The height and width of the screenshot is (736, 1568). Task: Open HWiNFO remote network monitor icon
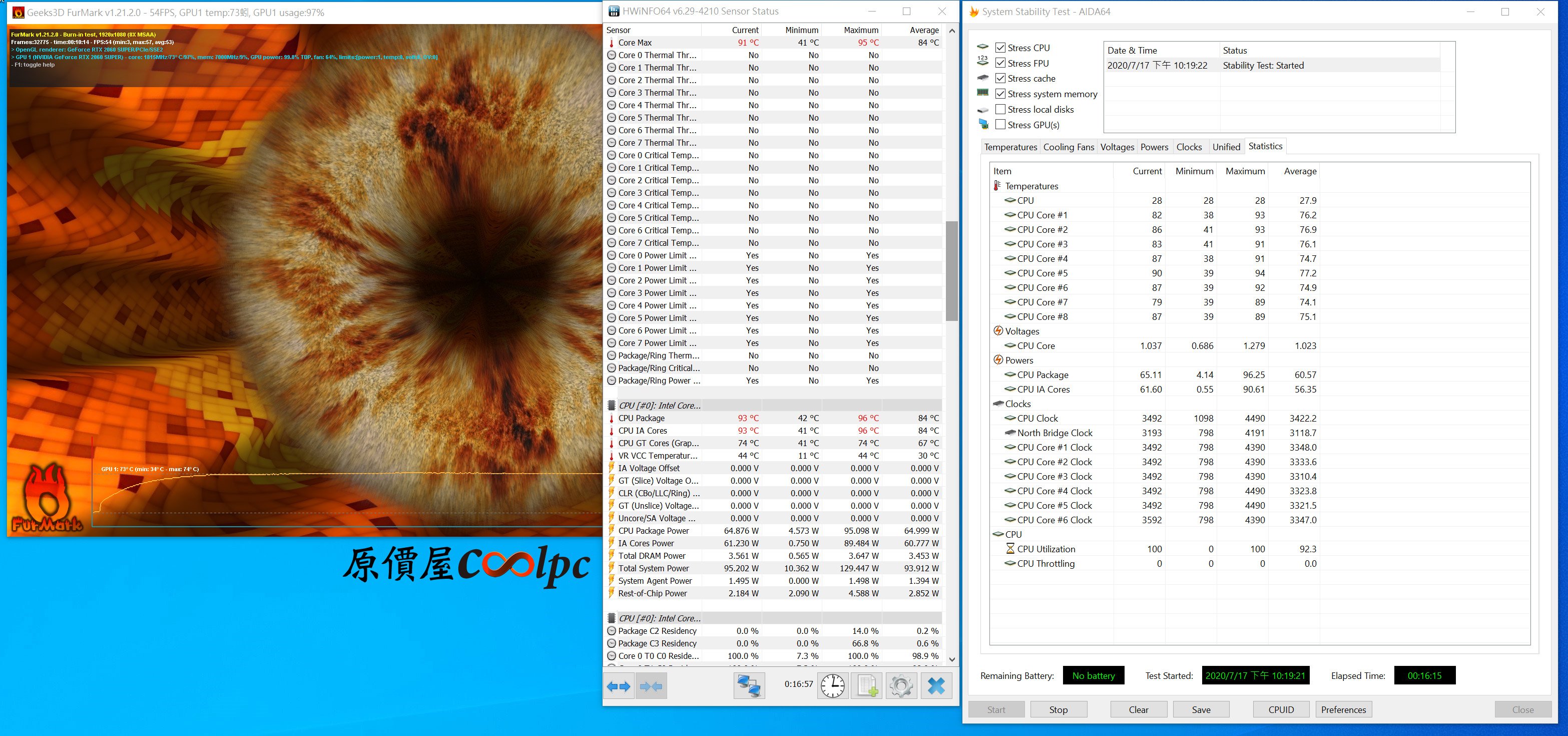coord(749,687)
